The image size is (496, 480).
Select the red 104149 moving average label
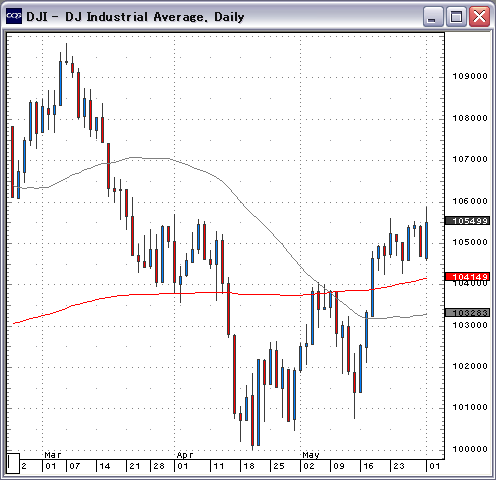467,277
